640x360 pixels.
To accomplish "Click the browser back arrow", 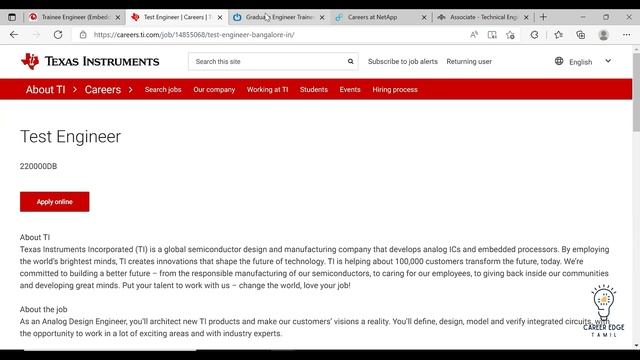I will click(14, 35).
